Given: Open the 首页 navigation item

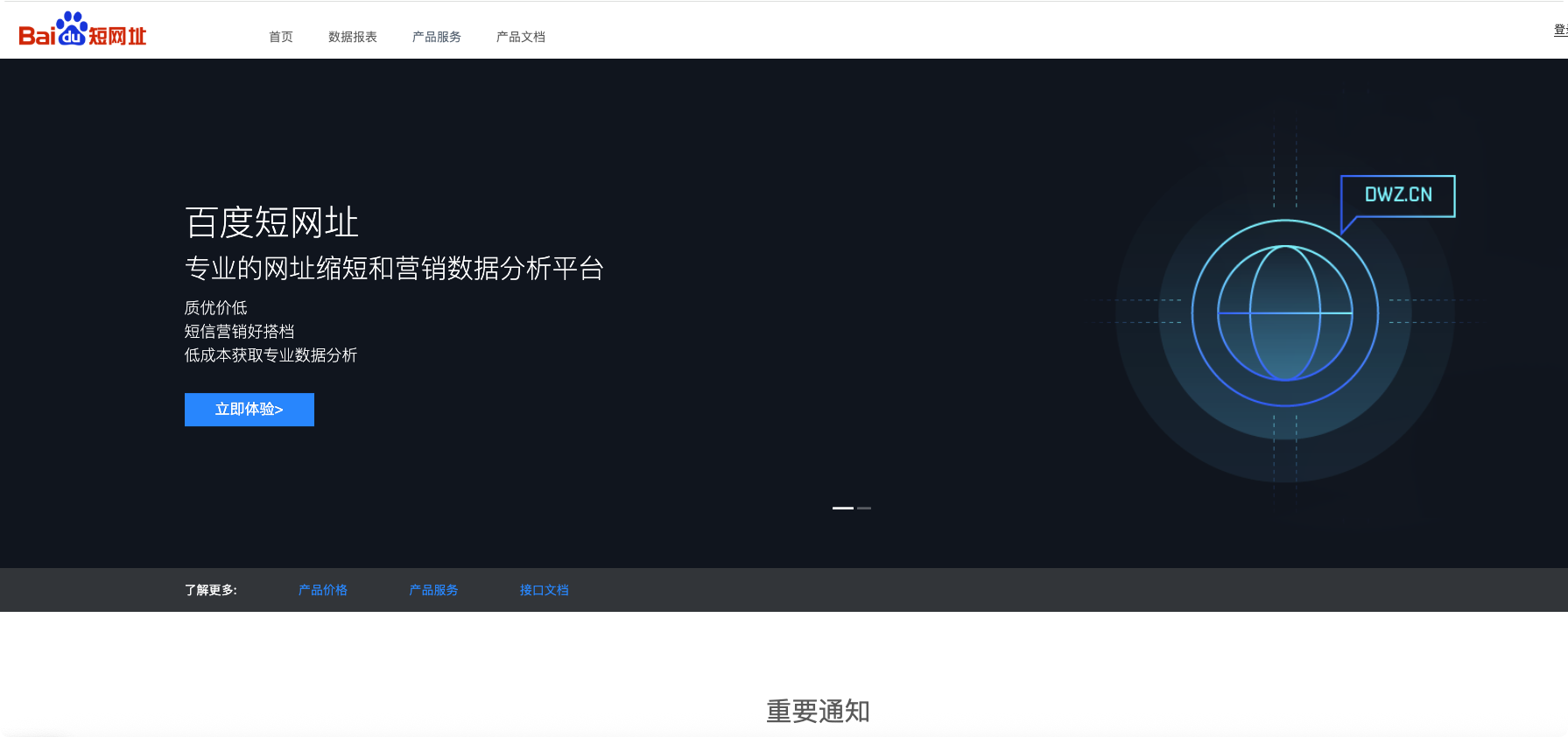Looking at the screenshot, I should 281,37.
